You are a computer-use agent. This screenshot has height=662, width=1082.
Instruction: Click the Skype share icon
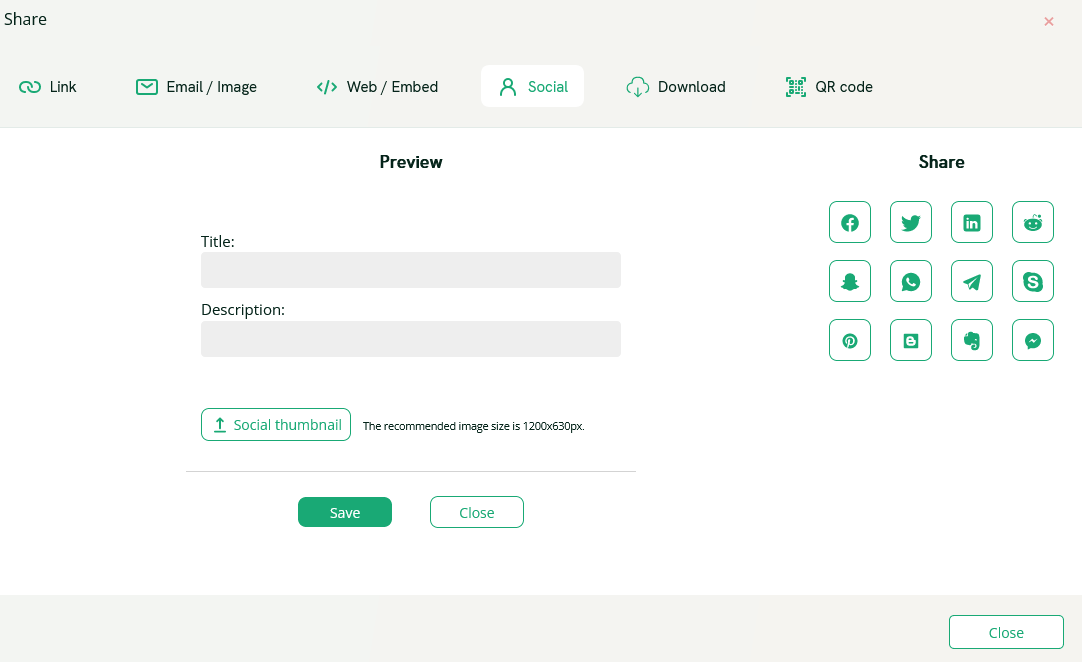(1033, 281)
